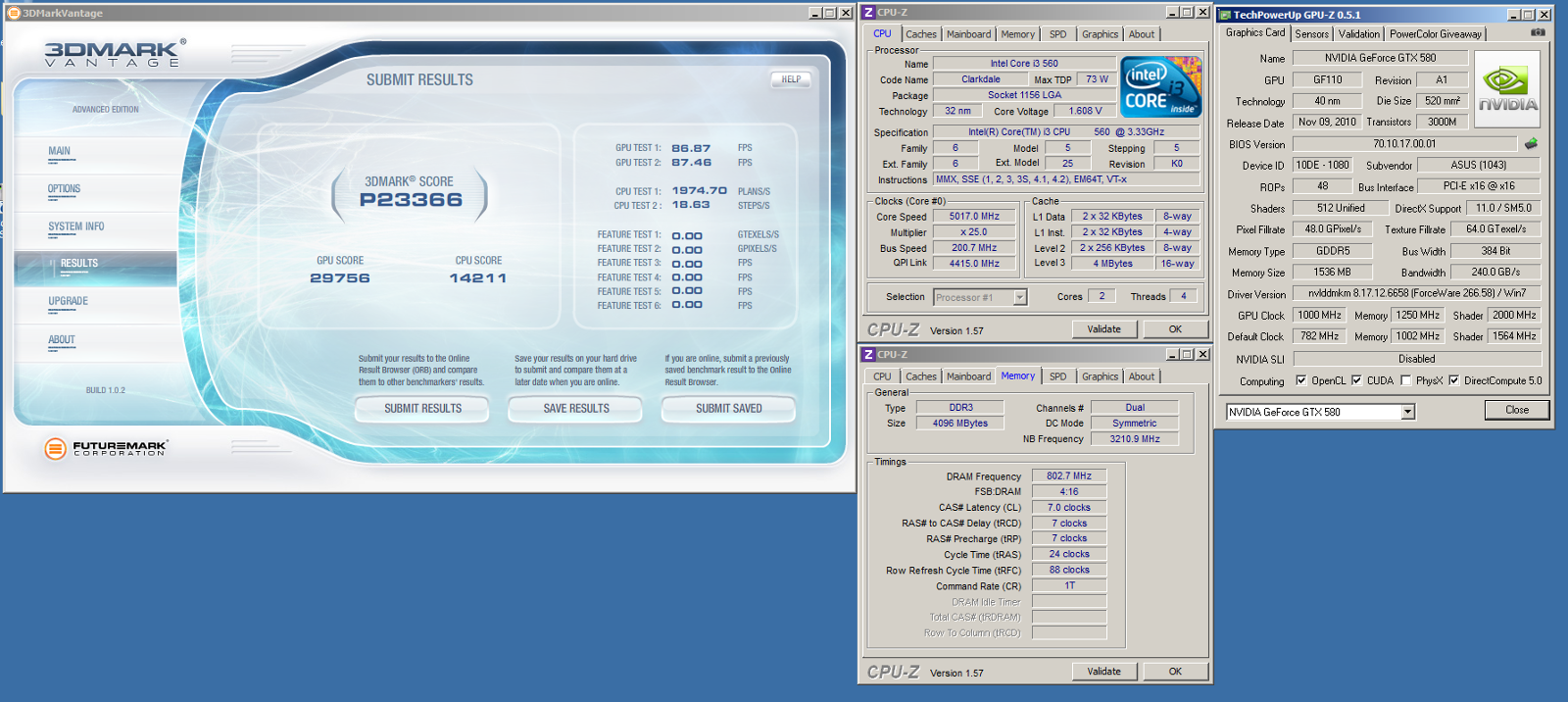
Task: Open ABOUT section in 3DMark Vantage
Action: tap(61, 340)
